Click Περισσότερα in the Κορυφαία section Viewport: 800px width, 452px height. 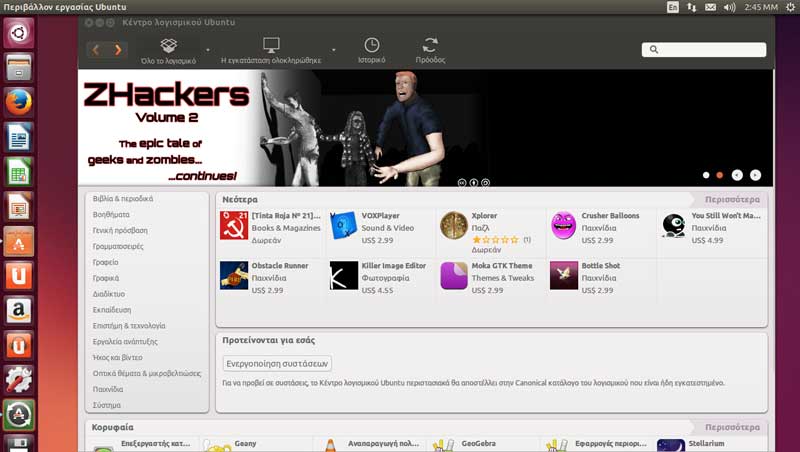732,427
